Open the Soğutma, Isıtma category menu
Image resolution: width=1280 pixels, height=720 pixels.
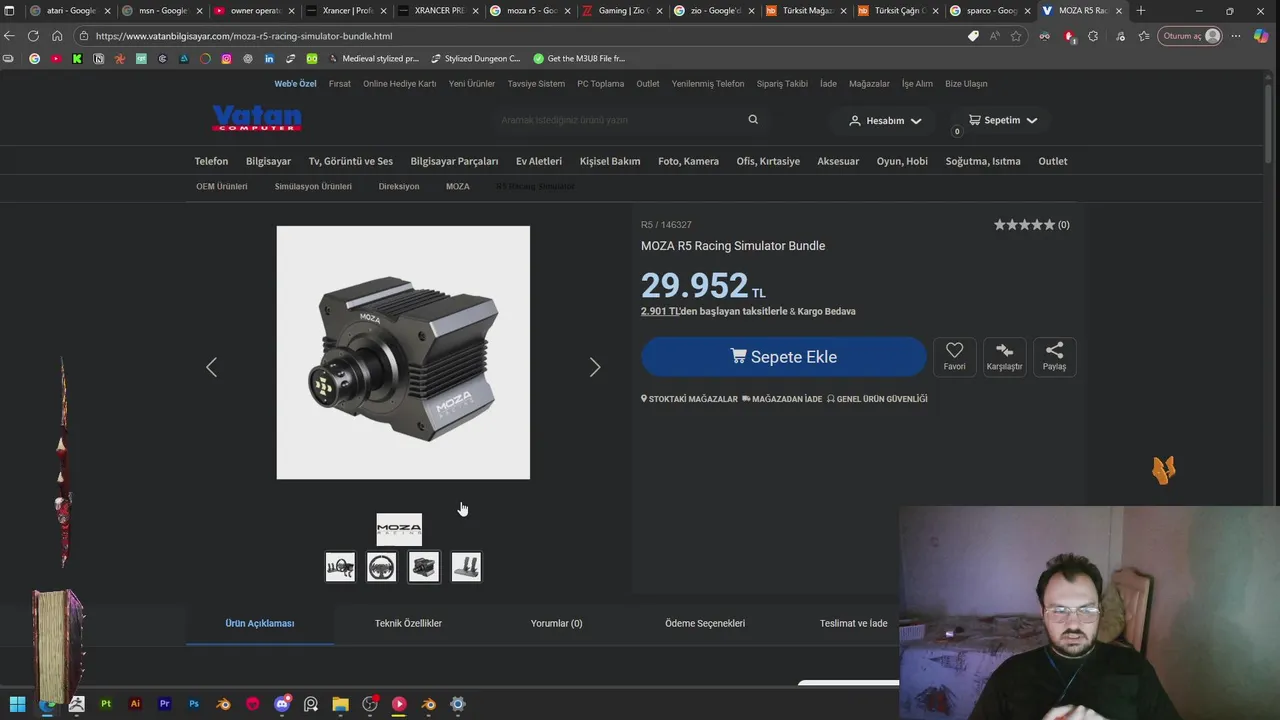coord(983,161)
